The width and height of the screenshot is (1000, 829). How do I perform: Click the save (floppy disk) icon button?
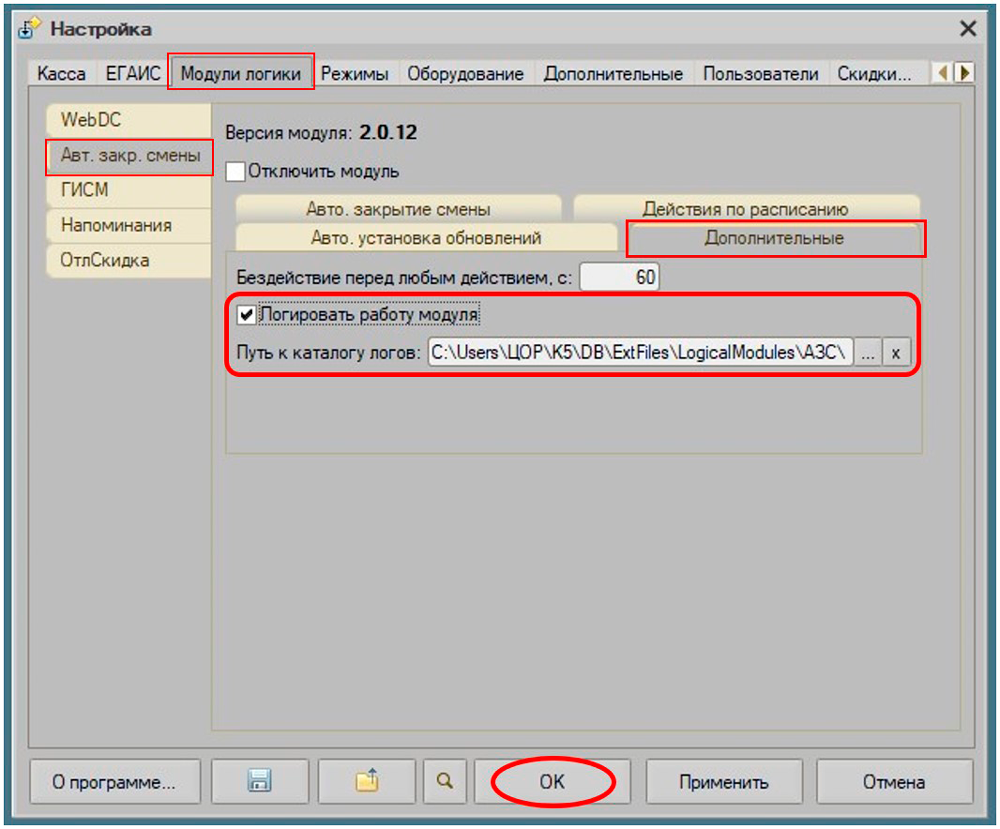[258, 782]
